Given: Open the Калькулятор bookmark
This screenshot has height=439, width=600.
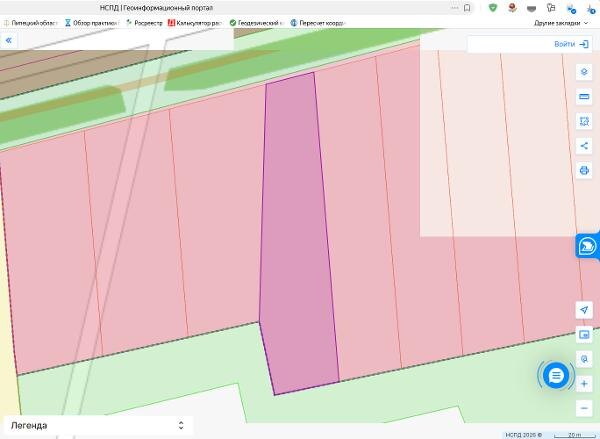Looking at the screenshot, I should [195, 23].
